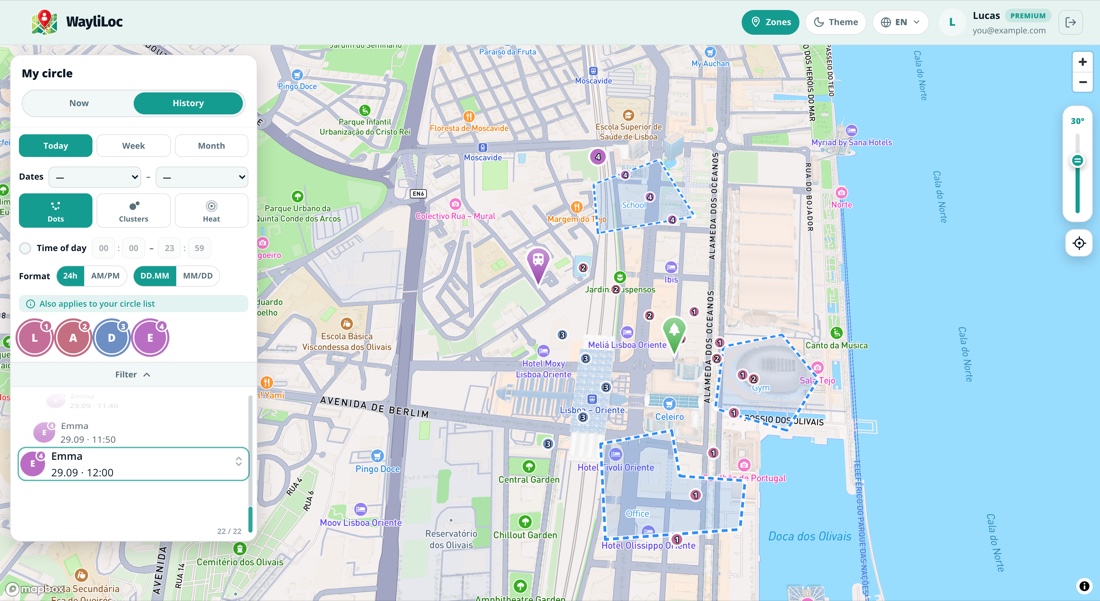Toggle circle member L avatar
This screenshot has width=1100, height=601.
coord(34,338)
